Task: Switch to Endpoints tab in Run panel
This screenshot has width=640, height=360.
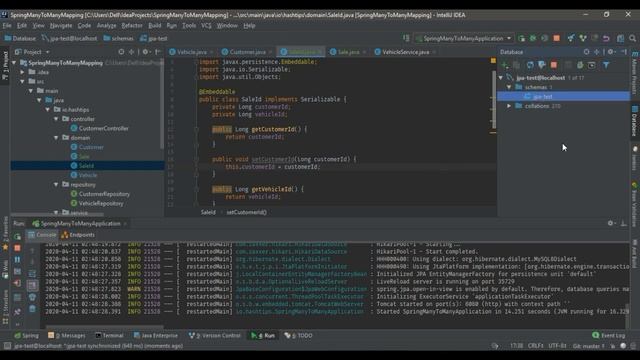Action: click(78, 235)
